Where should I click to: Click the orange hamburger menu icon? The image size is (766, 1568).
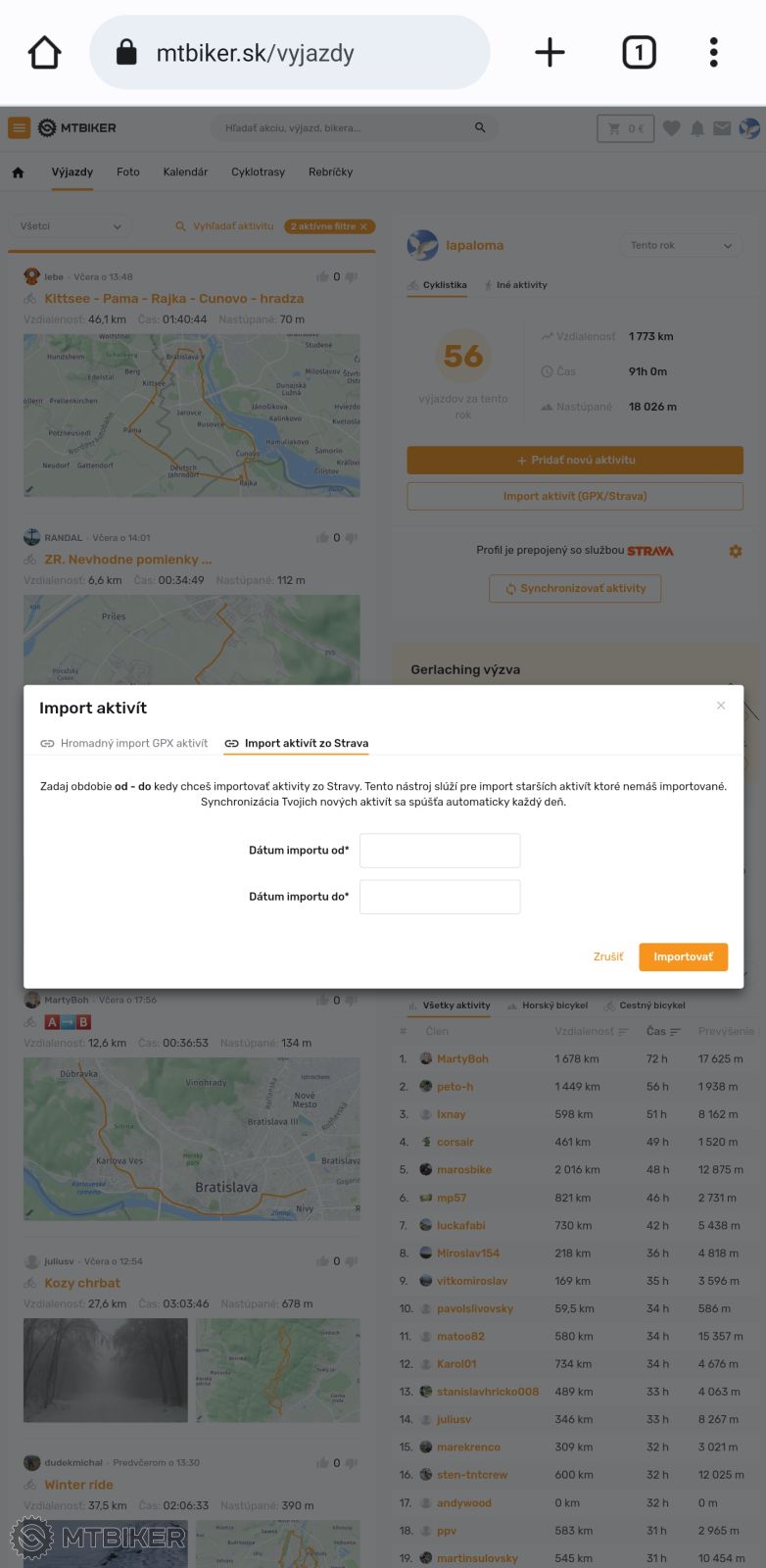[19, 127]
